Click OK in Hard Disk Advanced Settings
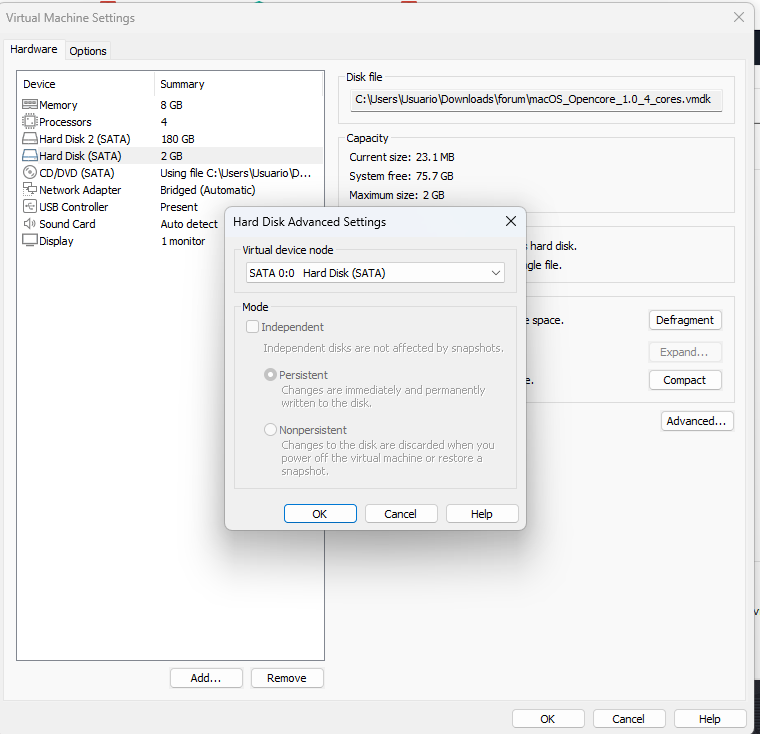 point(320,514)
